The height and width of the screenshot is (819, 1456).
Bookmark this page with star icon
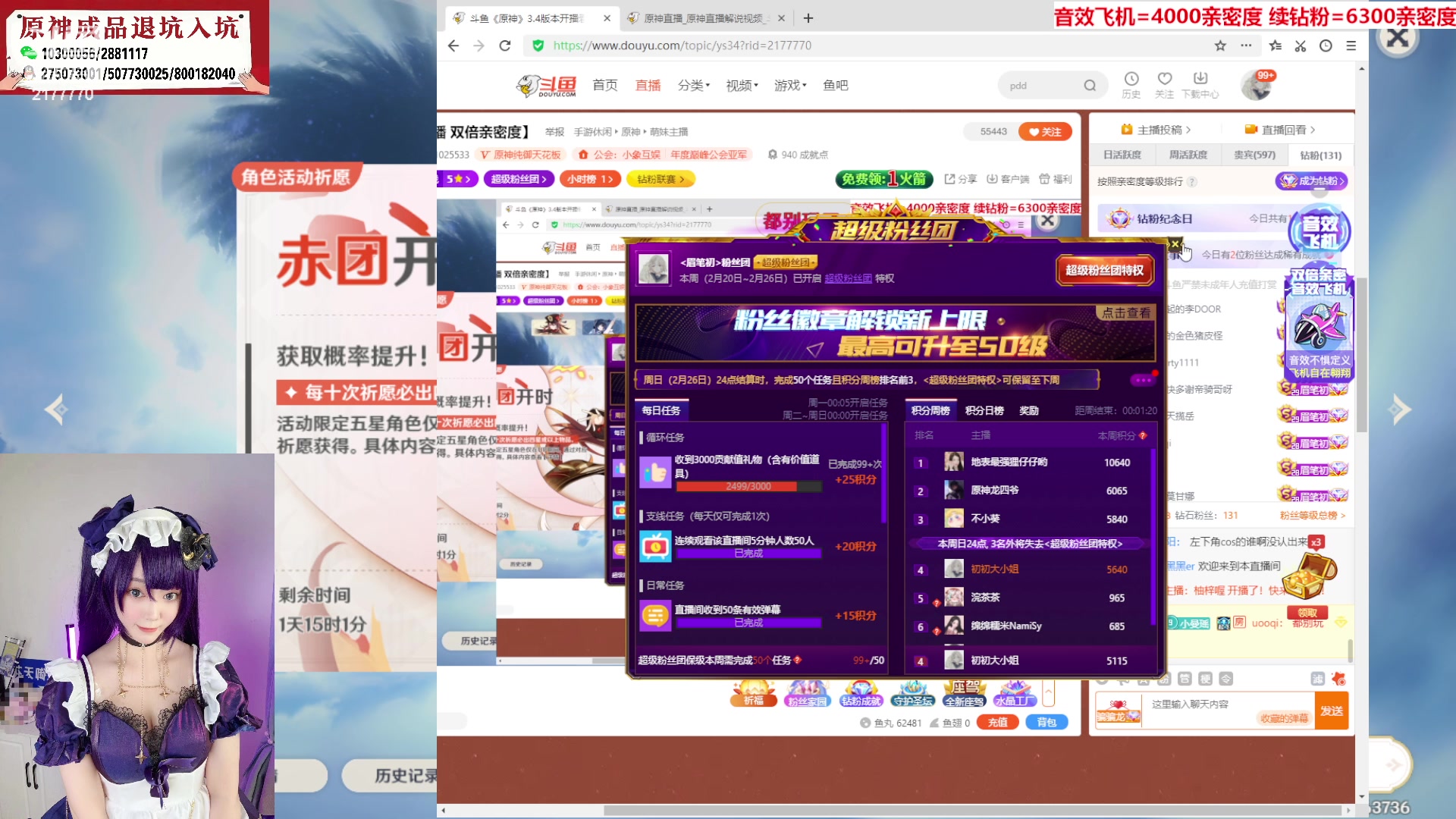point(1220,45)
